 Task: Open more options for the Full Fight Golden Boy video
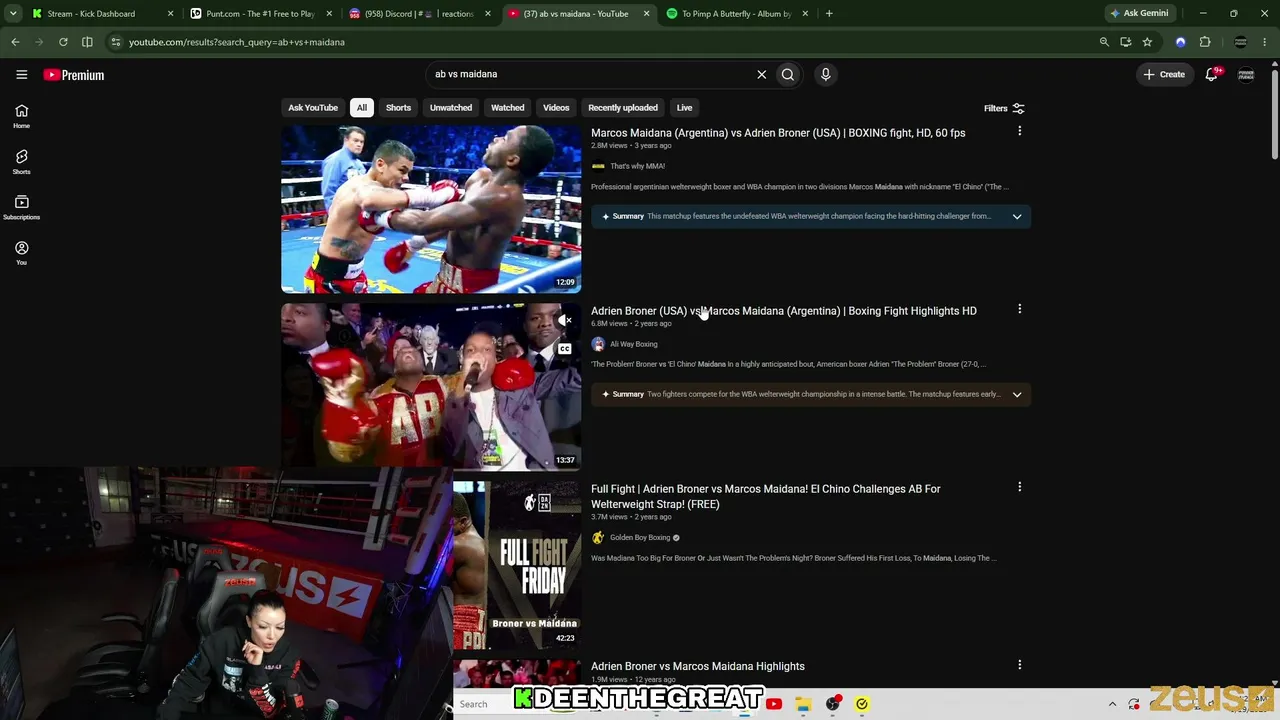coord(1019,487)
